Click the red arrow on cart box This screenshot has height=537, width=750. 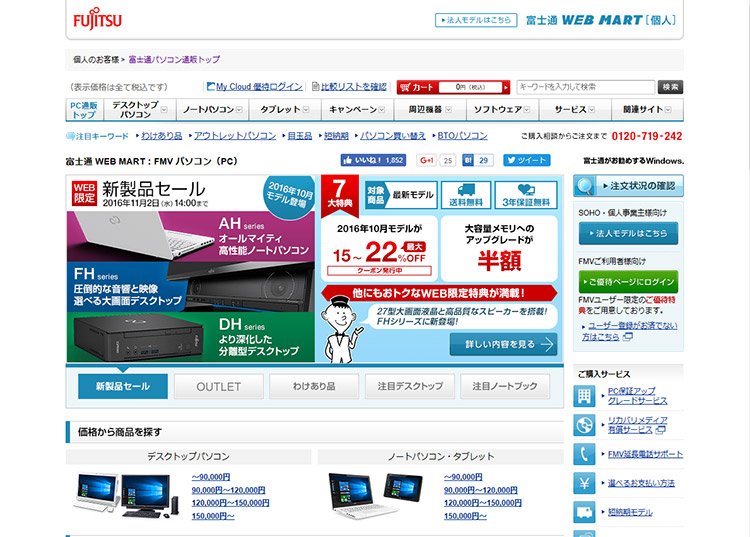point(505,87)
